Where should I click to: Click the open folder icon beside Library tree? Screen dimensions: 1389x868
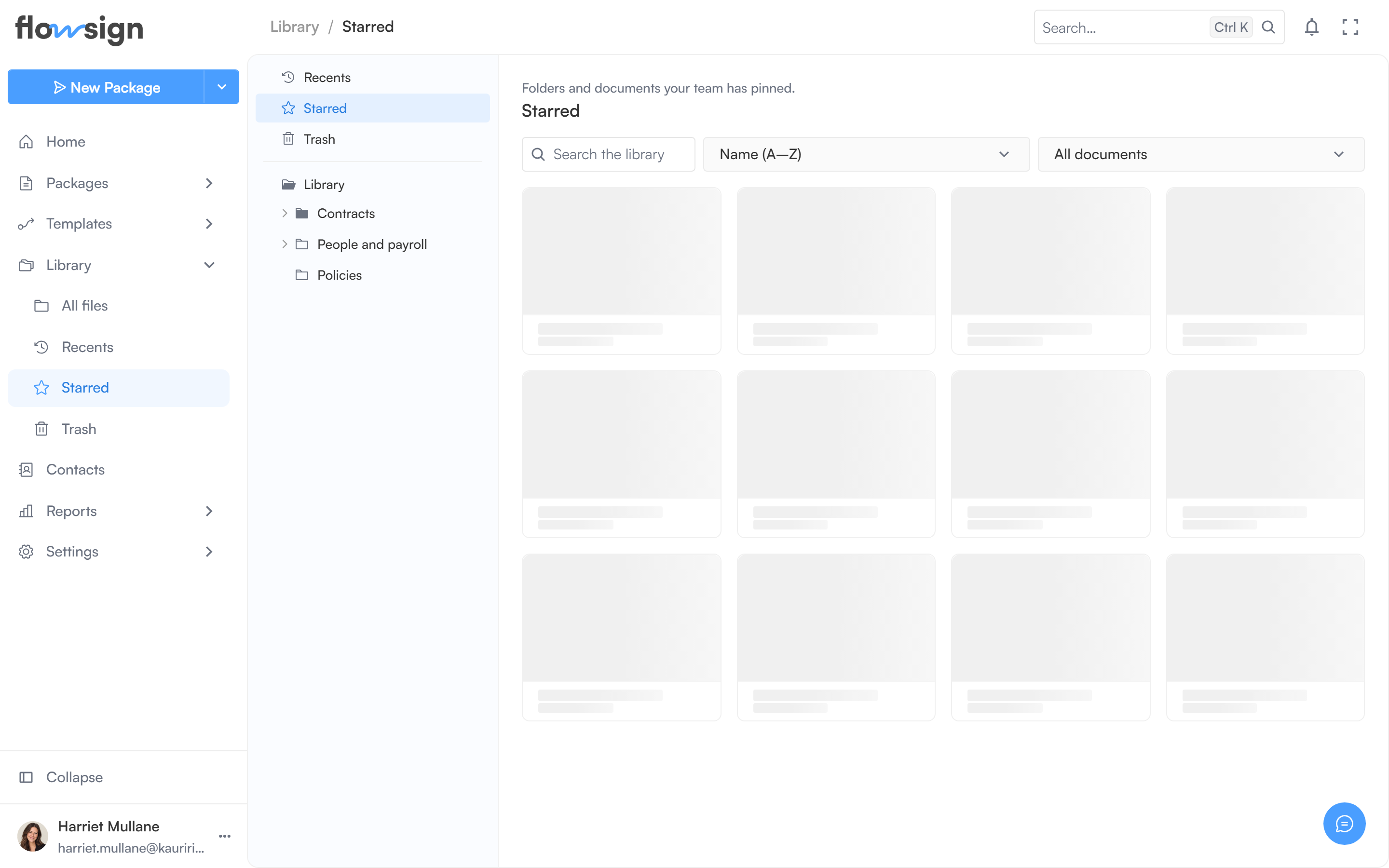click(288, 184)
